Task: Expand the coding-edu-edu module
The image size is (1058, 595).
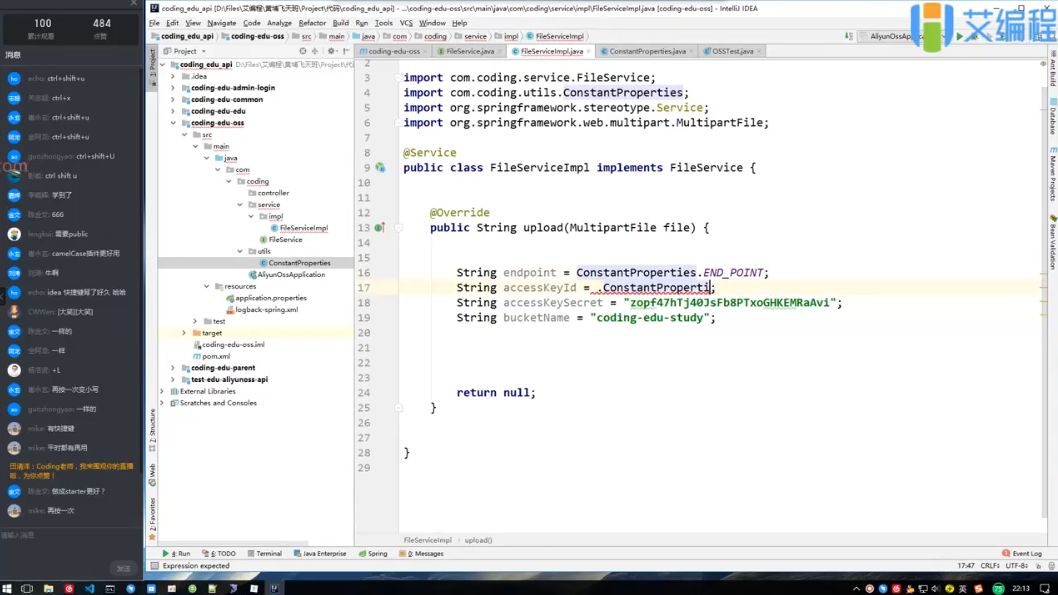Action: coord(173,111)
